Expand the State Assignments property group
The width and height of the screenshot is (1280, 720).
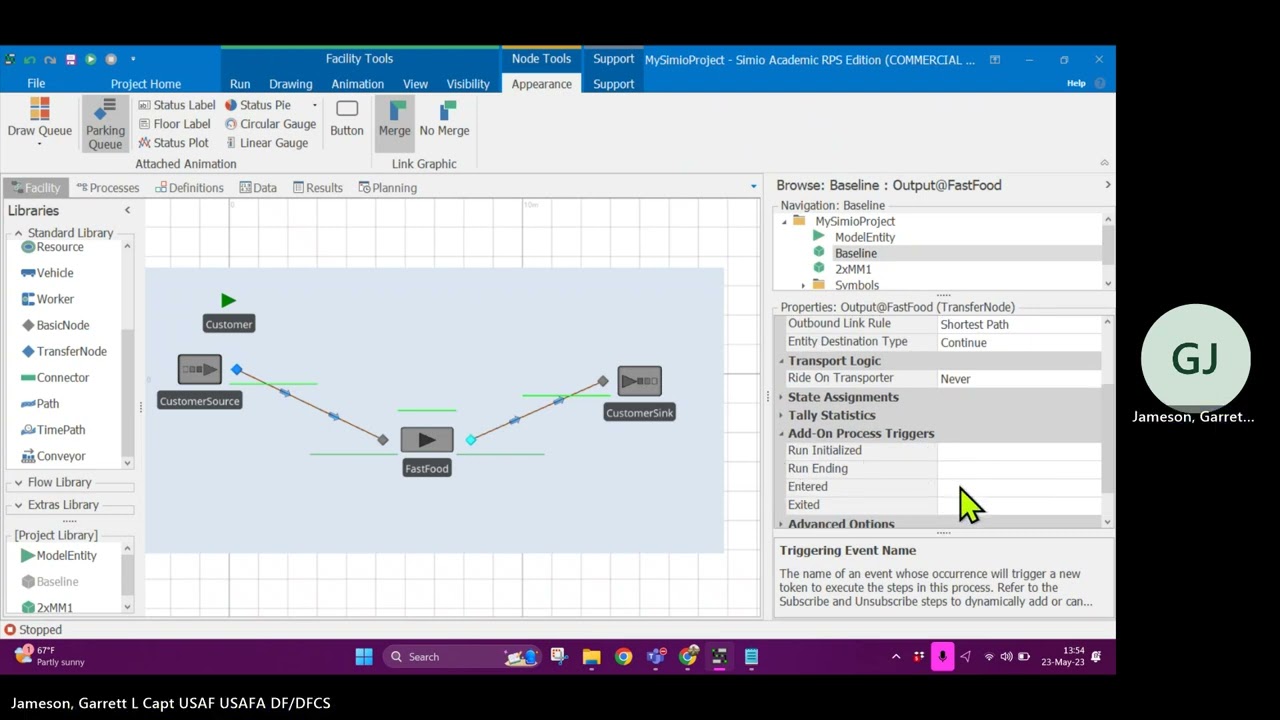coord(782,397)
